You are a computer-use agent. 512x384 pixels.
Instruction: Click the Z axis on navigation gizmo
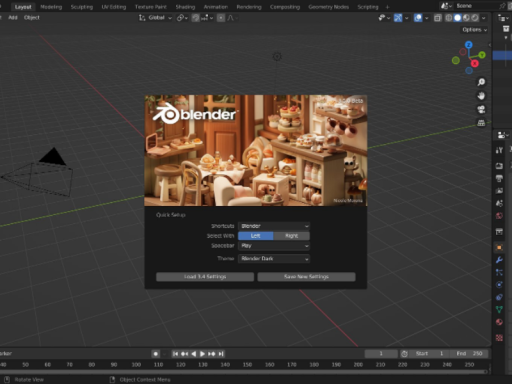point(469,45)
